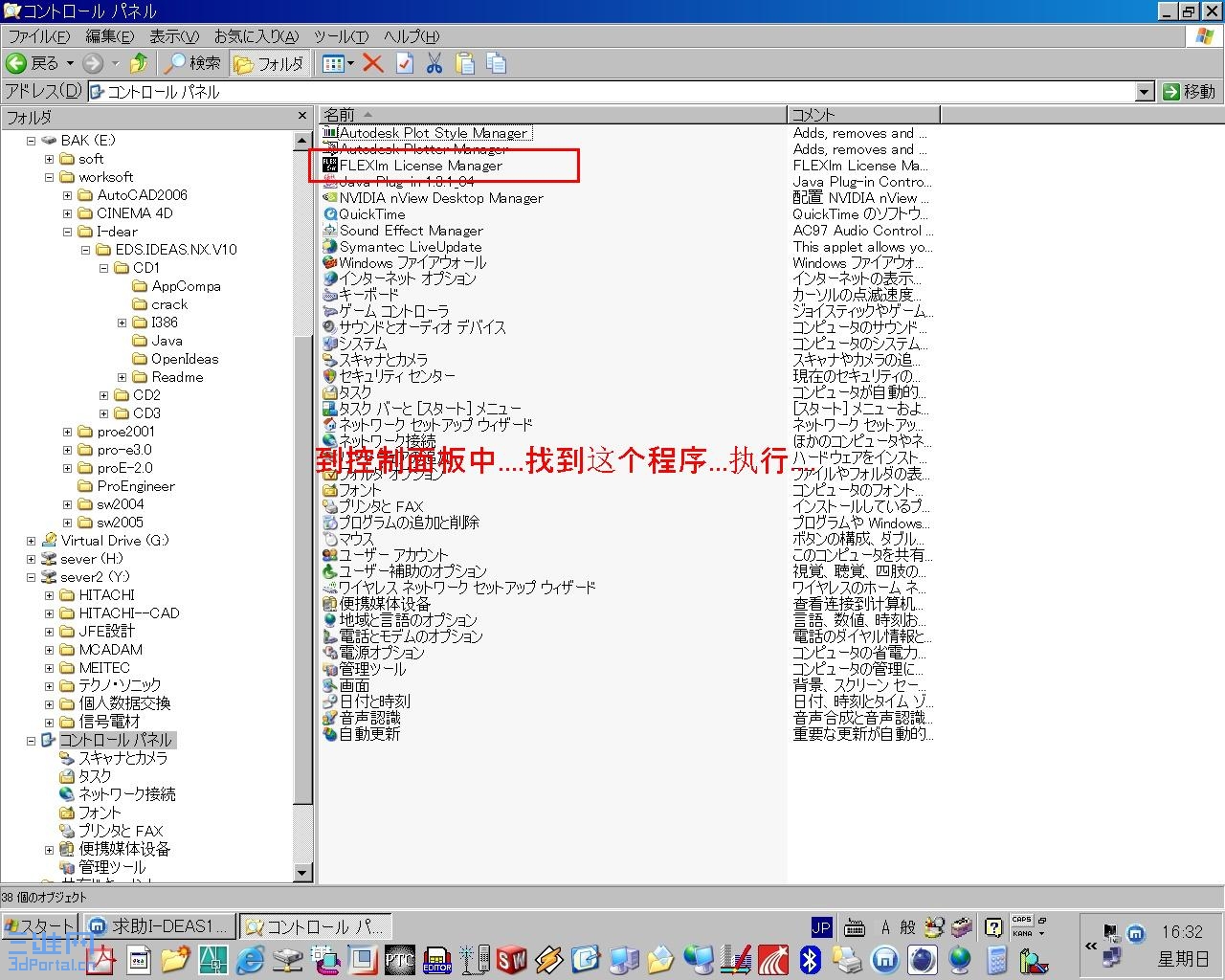This screenshot has width=1225, height=980.
Task: Click the red X Delete toolbar icon
Action: click(x=373, y=63)
